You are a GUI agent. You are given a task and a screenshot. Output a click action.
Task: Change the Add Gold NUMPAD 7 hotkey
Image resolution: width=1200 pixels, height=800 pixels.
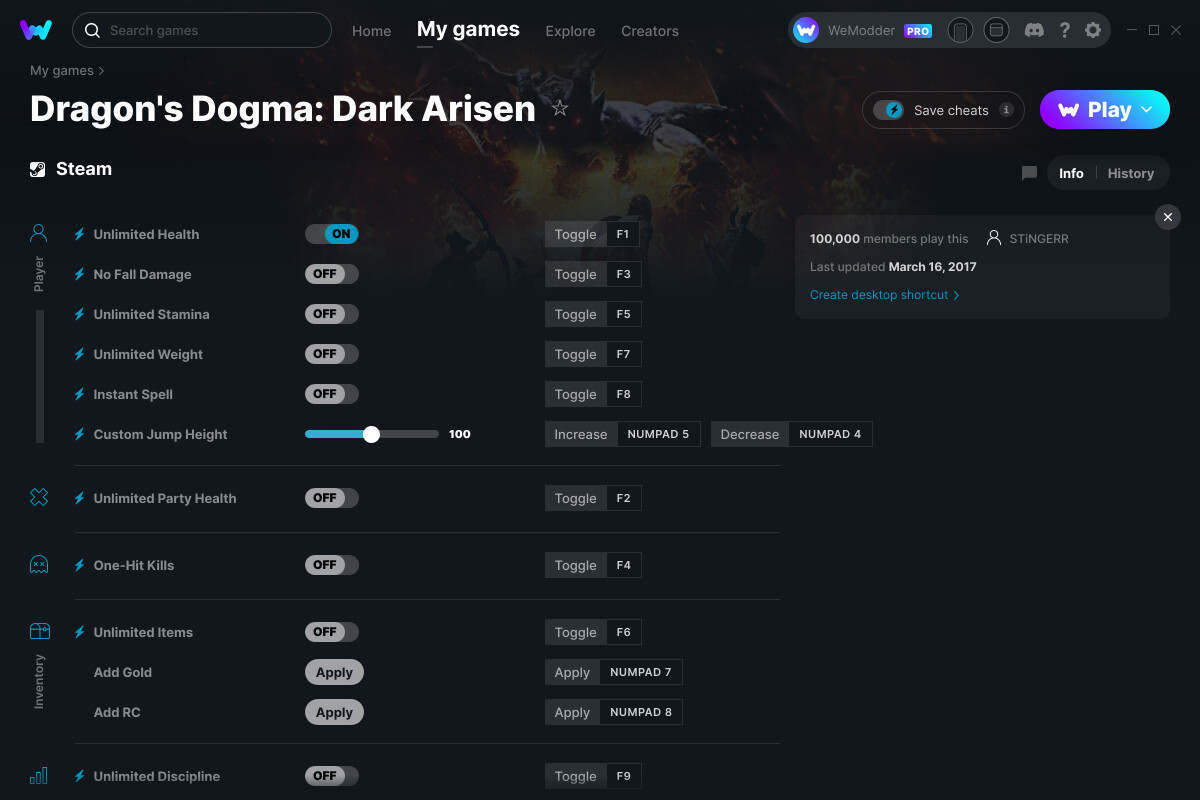click(641, 672)
